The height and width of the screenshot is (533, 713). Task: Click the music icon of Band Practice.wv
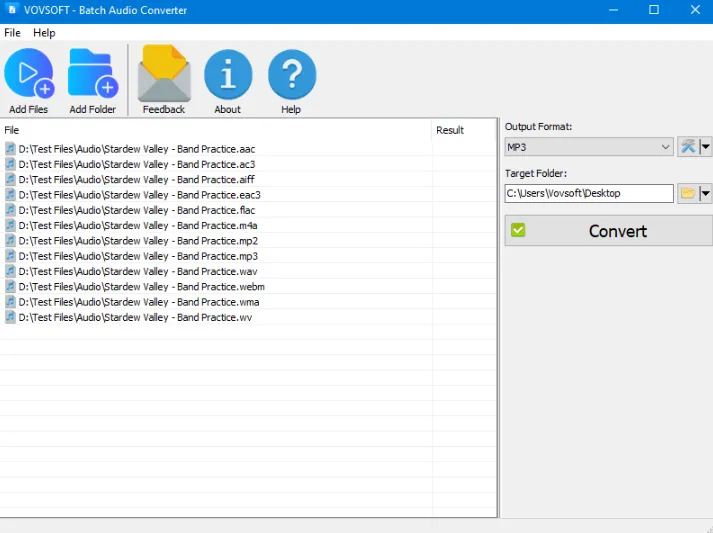tap(10, 317)
